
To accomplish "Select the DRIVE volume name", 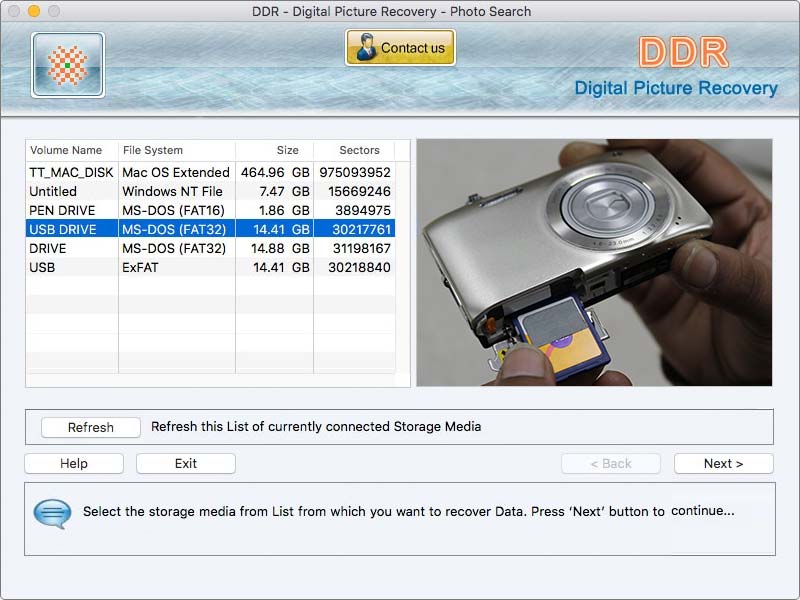I will 47,248.
